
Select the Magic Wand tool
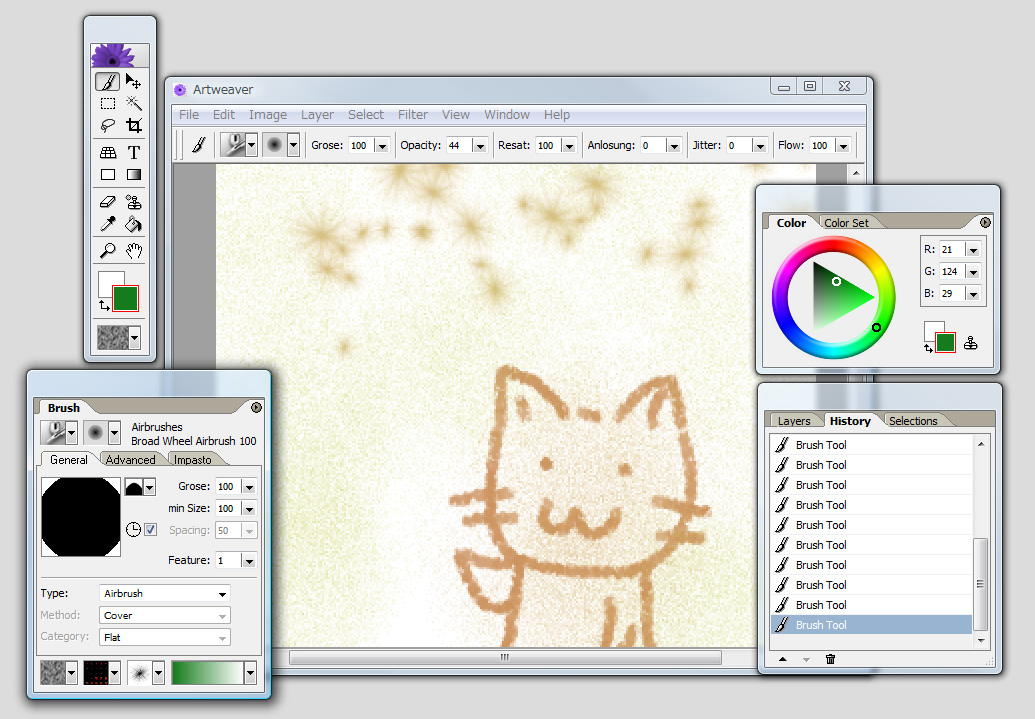pos(134,102)
